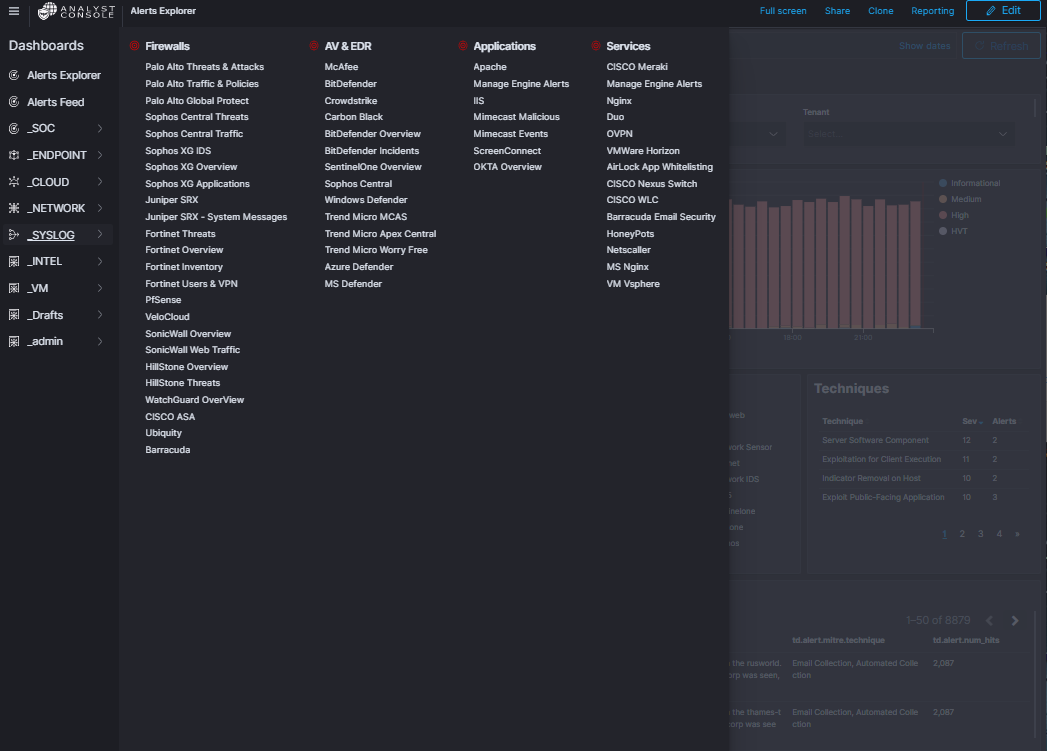Image resolution: width=1047 pixels, height=751 pixels.
Task: Click the red target icon beside Applications
Action: (x=463, y=46)
